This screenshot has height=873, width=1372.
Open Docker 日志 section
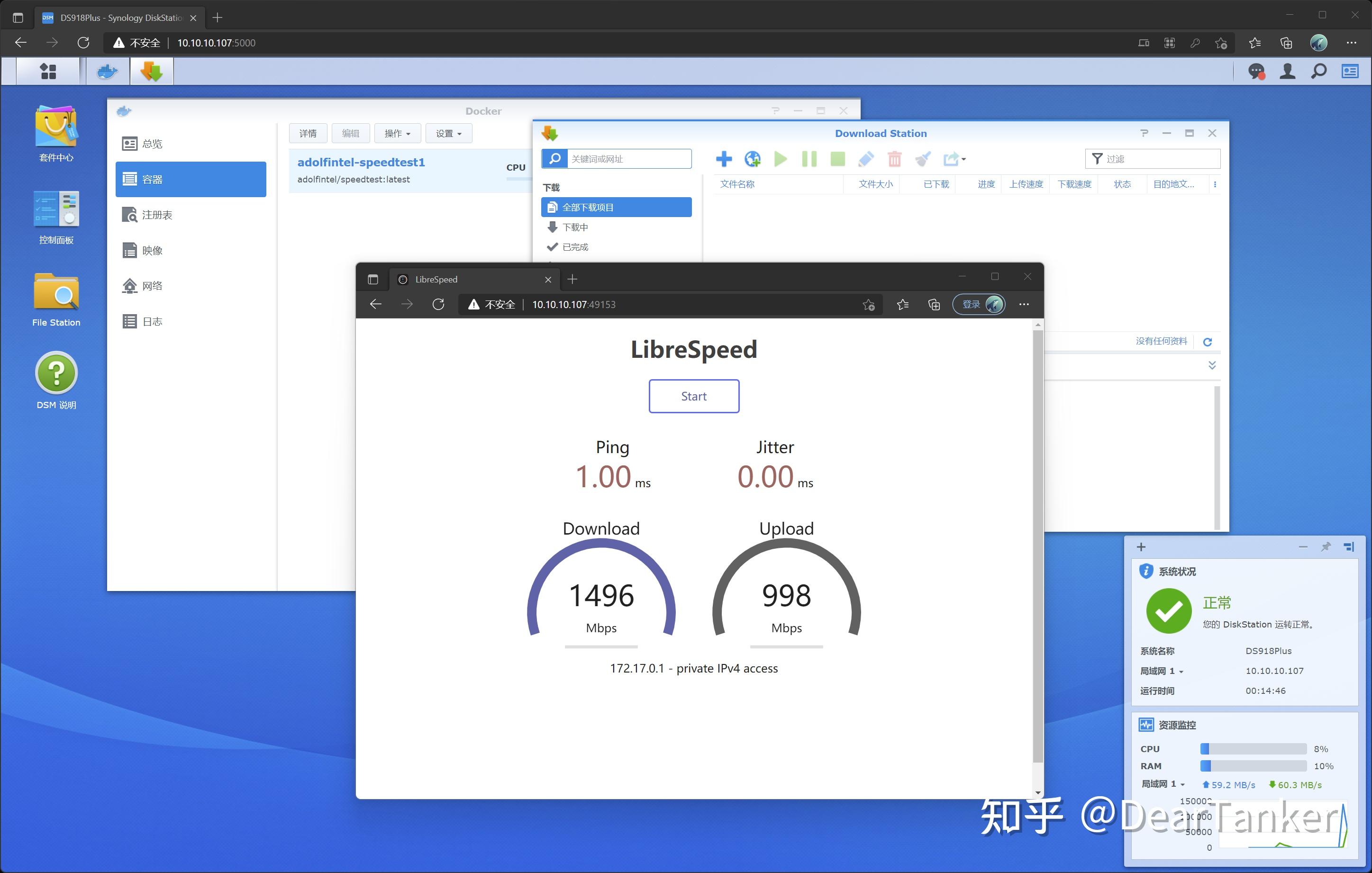tap(191, 321)
